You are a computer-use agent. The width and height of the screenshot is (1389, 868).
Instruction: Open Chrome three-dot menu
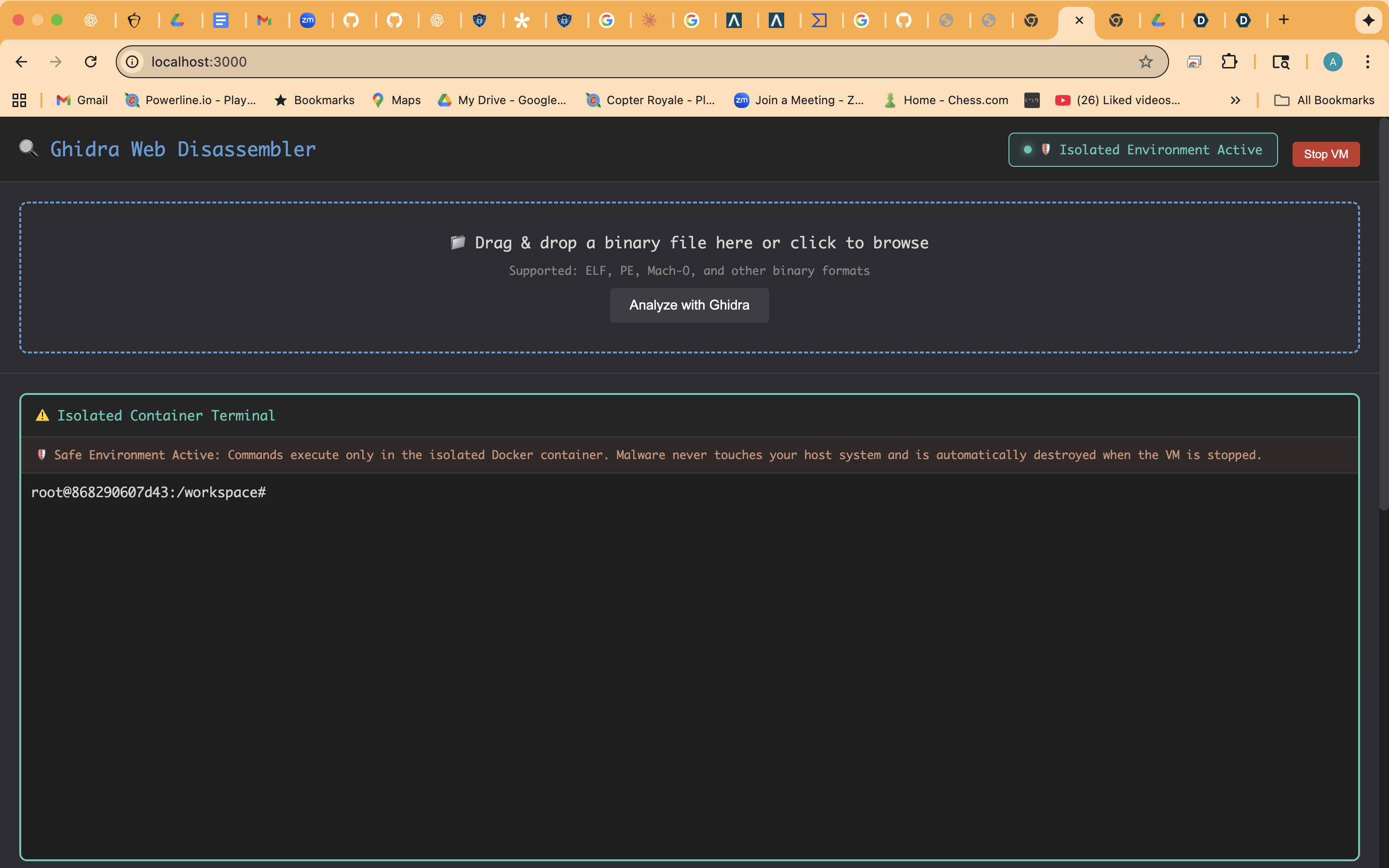point(1367,61)
